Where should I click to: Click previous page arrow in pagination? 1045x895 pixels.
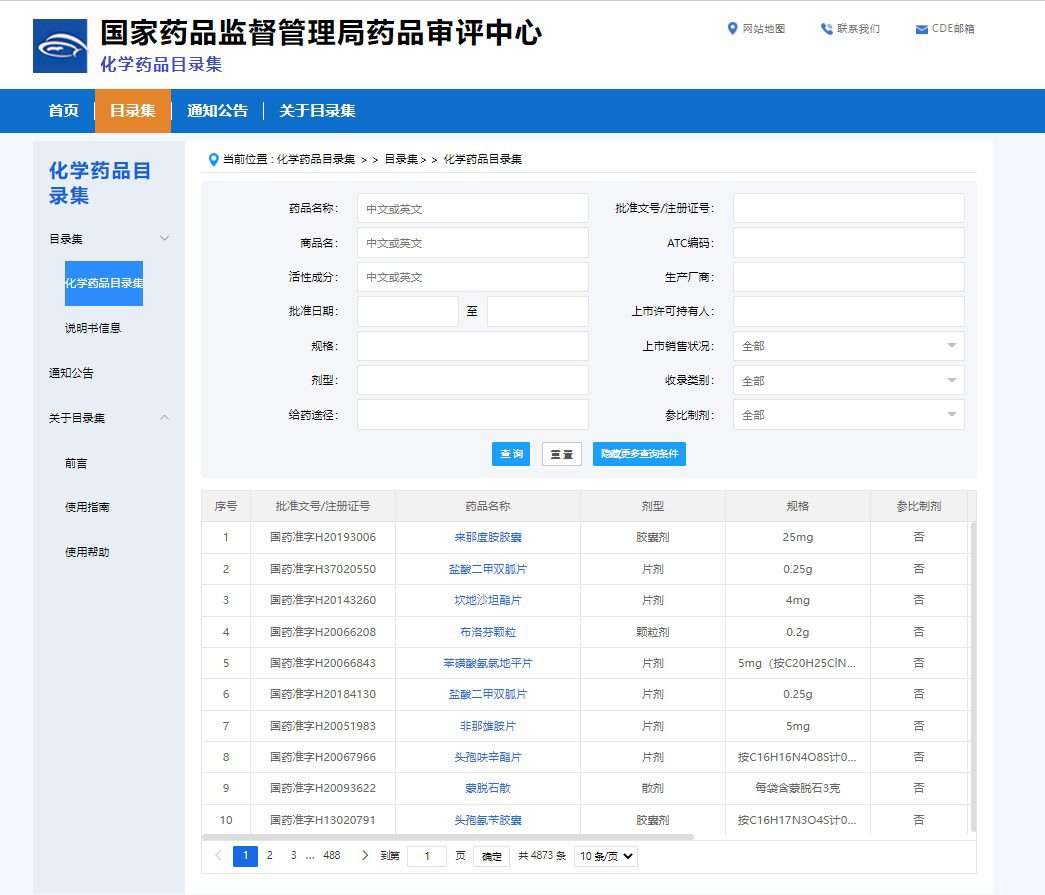[x=218, y=855]
